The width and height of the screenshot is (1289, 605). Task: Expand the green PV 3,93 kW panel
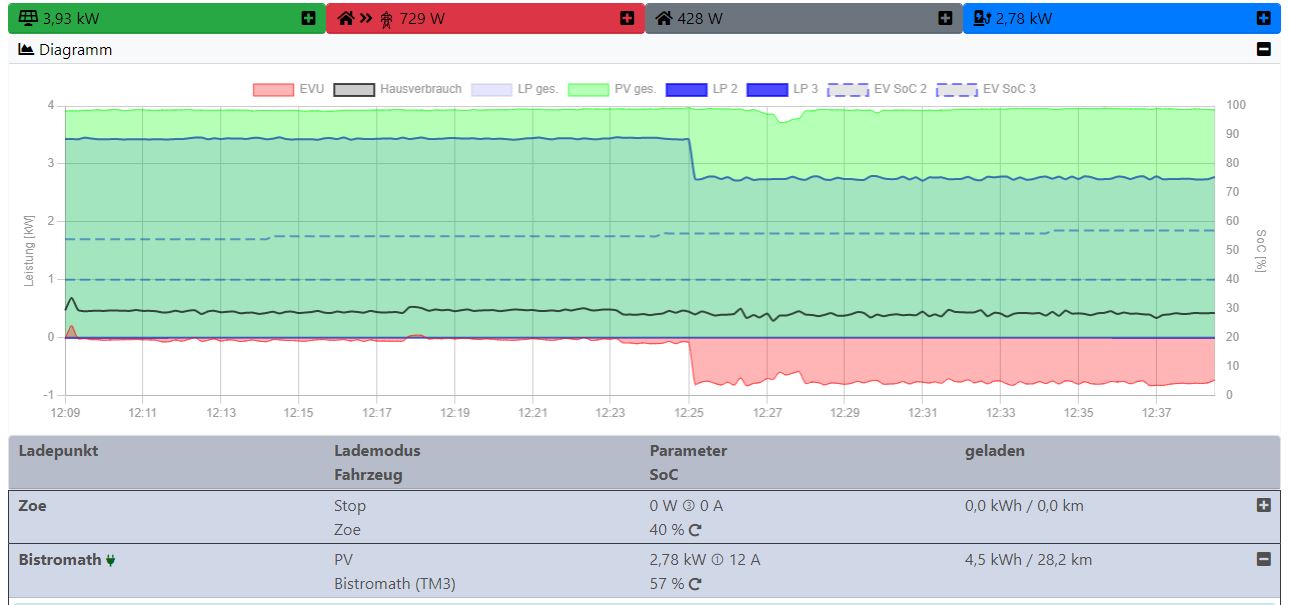point(308,18)
